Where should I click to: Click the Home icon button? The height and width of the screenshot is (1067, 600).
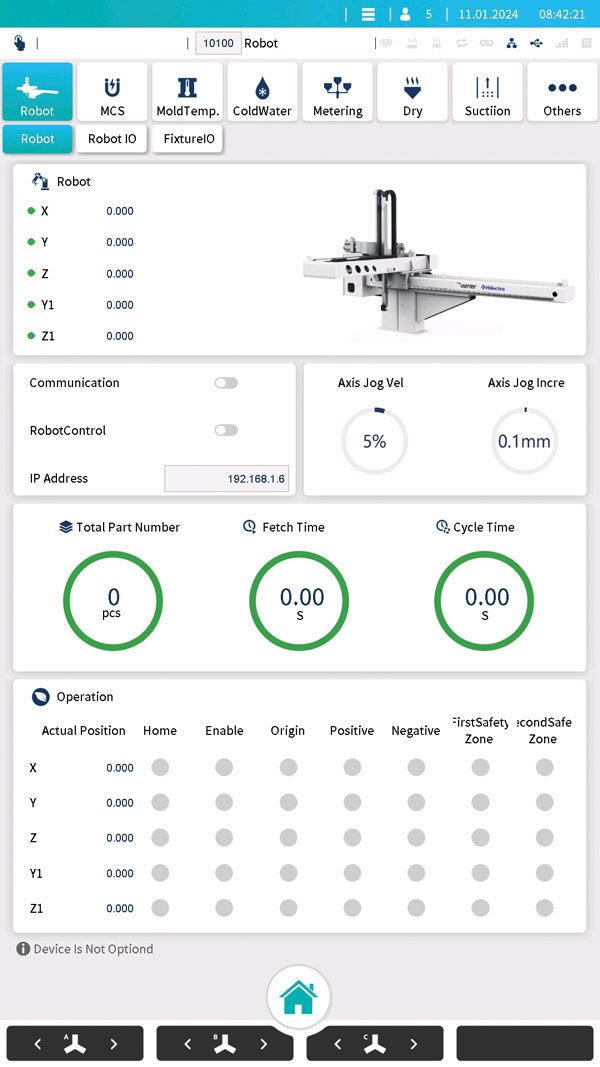[298, 996]
